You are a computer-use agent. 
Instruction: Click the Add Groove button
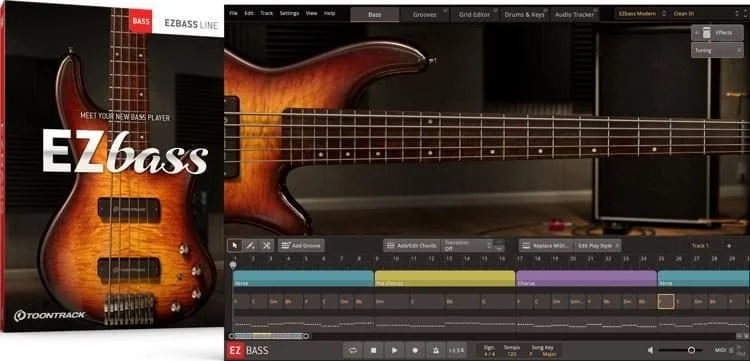pyautogui.click(x=301, y=246)
